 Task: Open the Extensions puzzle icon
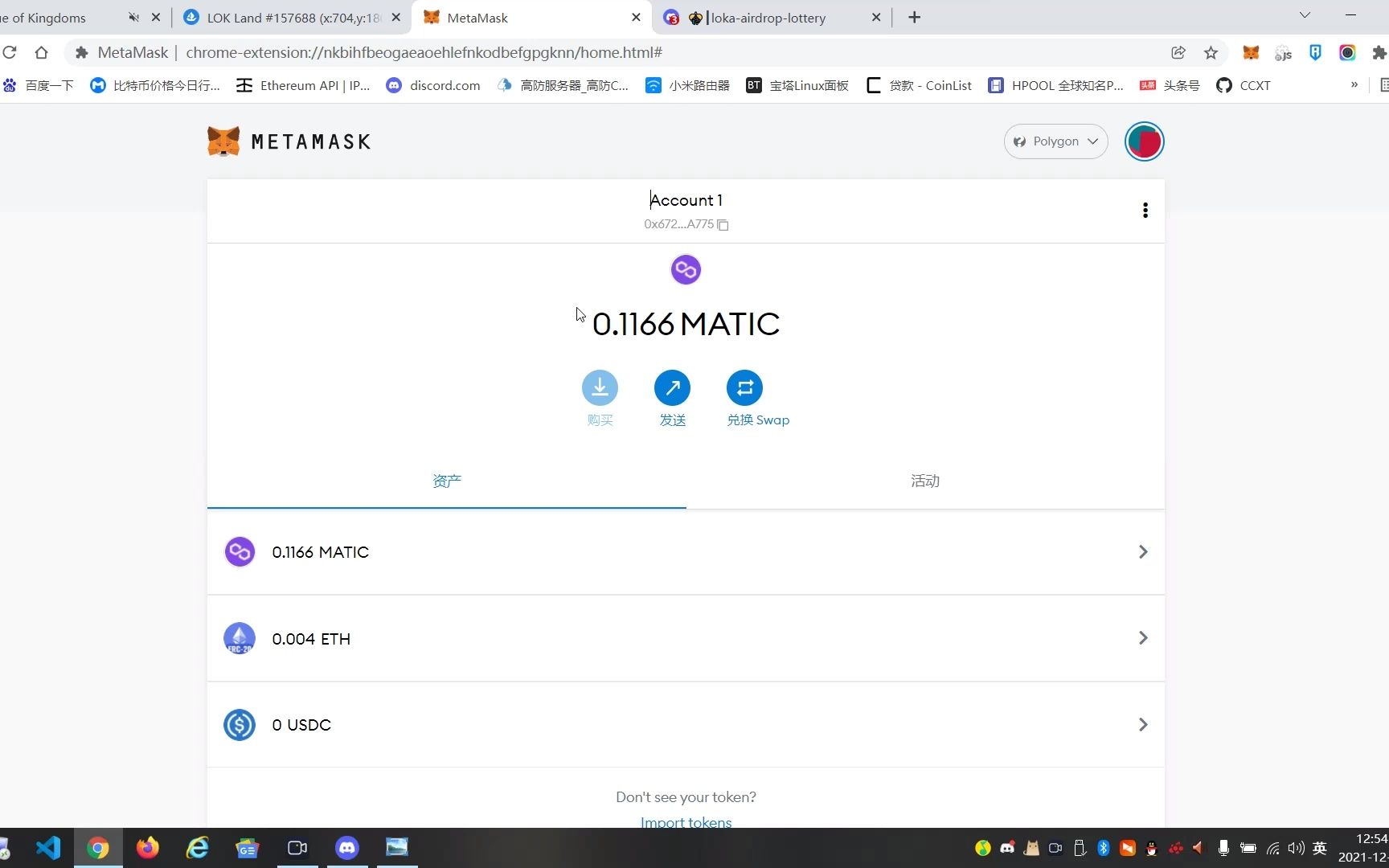click(x=1379, y=52)
